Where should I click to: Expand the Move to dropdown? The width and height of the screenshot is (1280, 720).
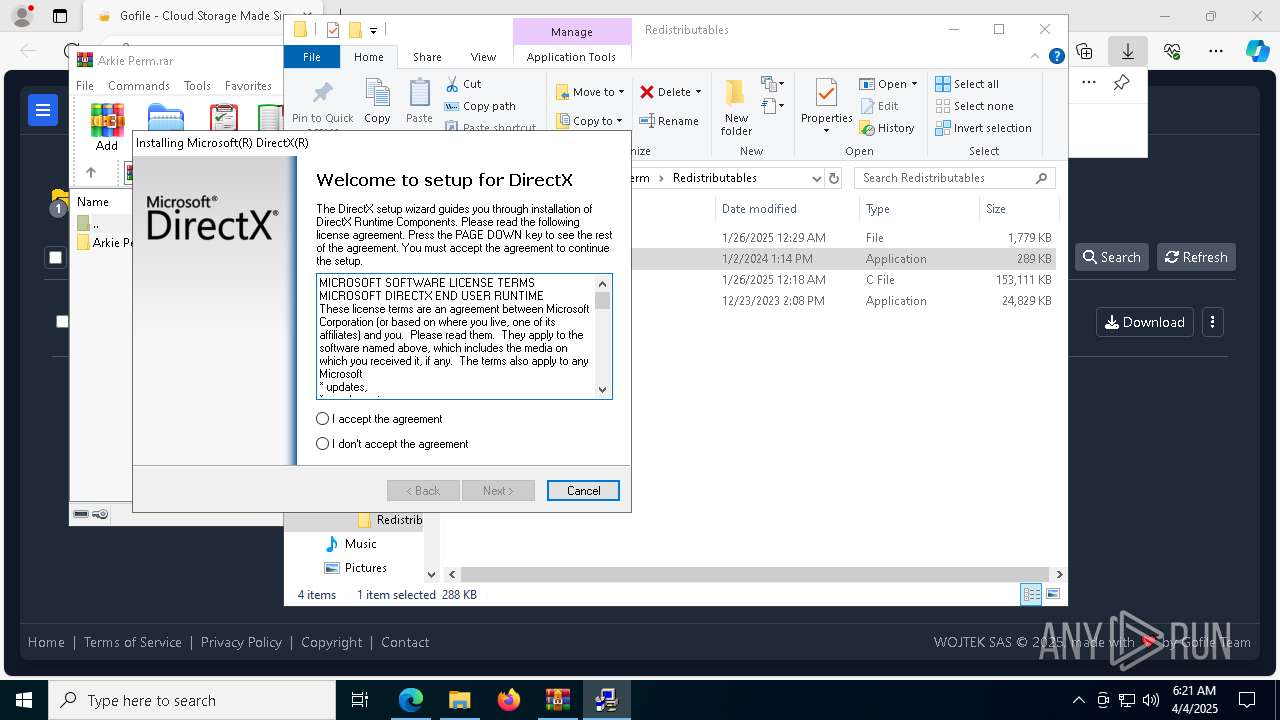(621, 92)
